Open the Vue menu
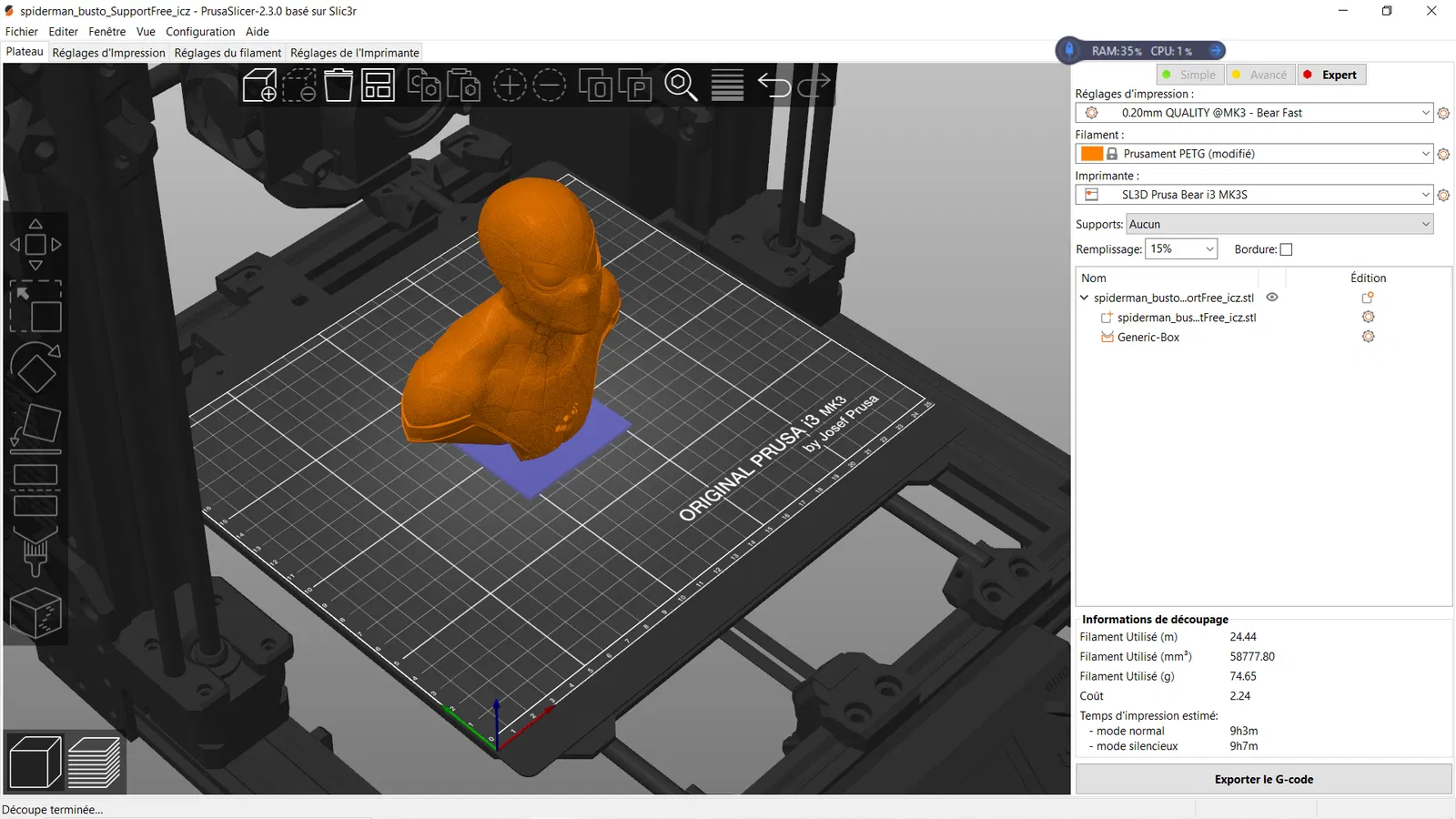The width and height of the screenshot is (1456, 819). pos(146,32)
